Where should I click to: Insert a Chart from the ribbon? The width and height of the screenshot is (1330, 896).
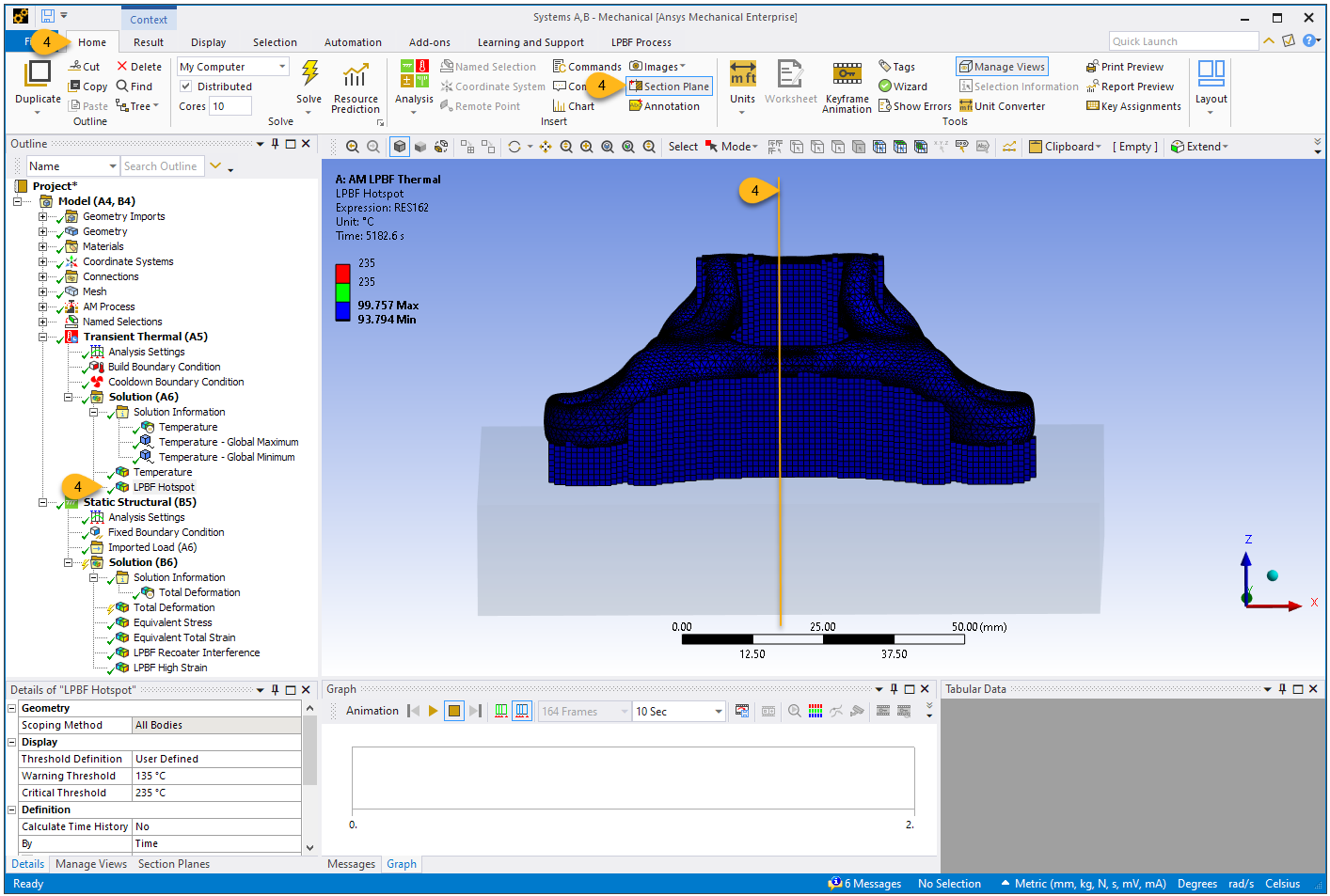(x=574, y=106)
